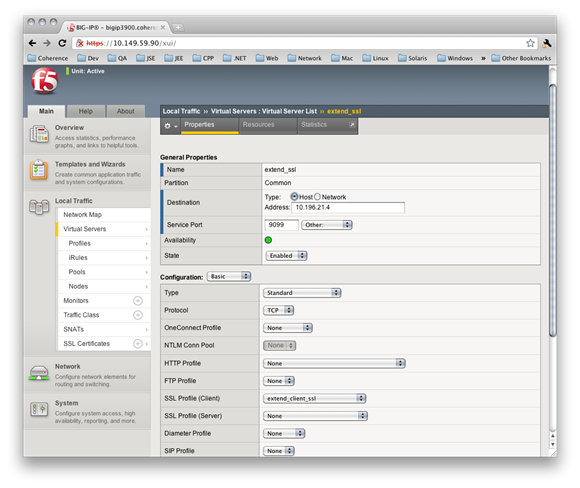The height and width of the screenshot is (488, 580).
Task: Close the BIG-IP browser tab
Action: click(x=163, y=28)
